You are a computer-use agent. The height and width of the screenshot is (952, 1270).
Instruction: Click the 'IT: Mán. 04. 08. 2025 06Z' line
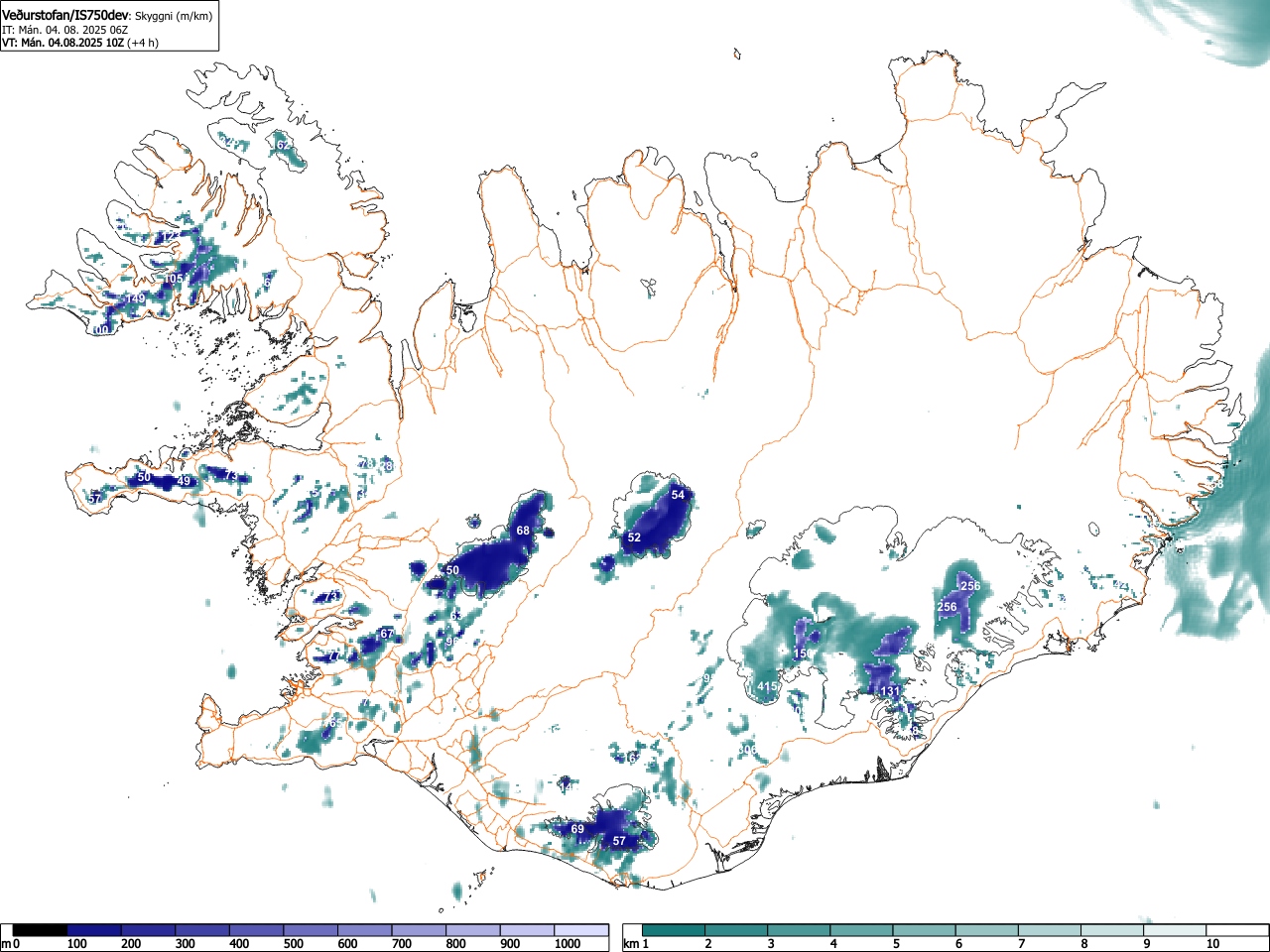tap(64, 30)
